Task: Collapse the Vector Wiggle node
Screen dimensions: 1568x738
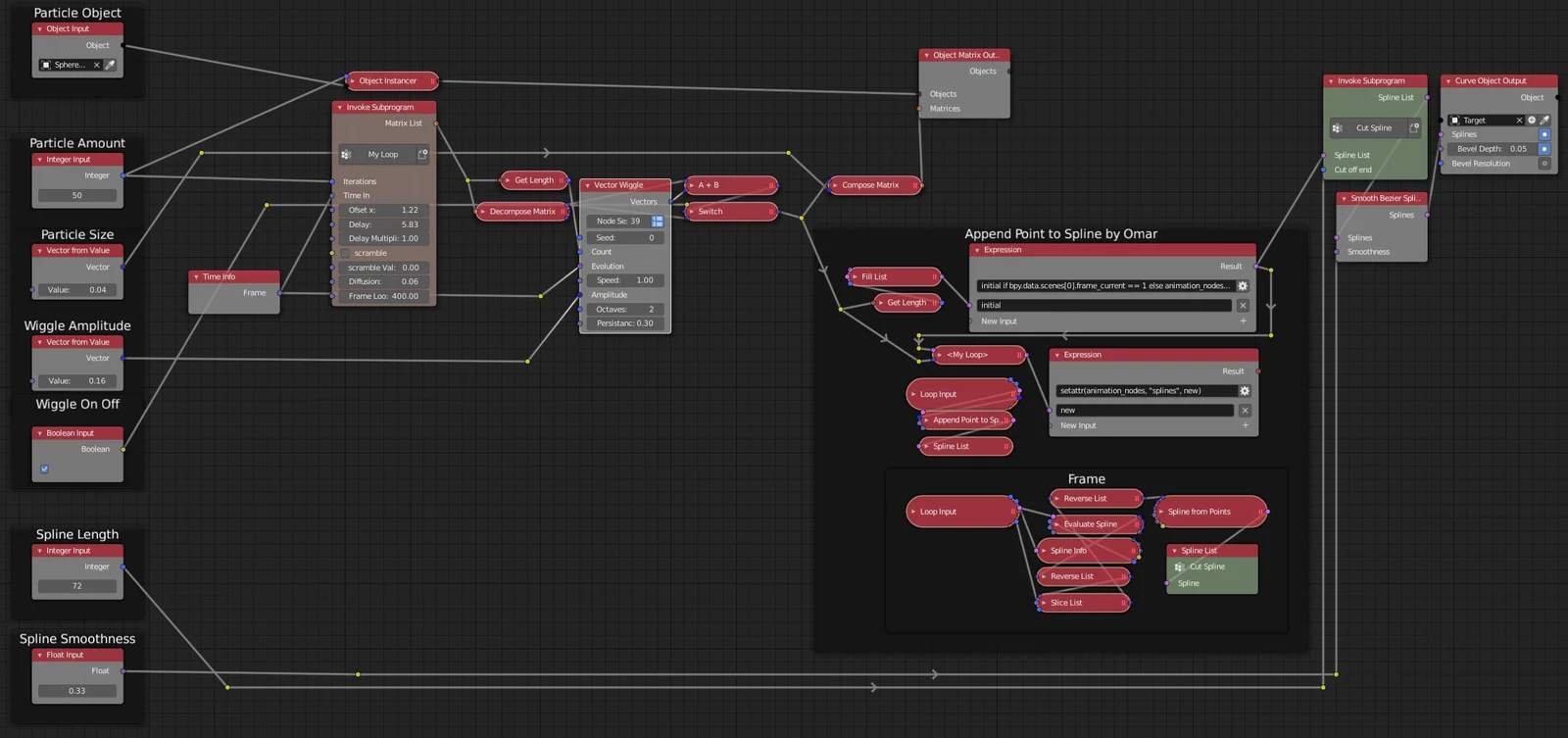Action: click(x=587, y=185)
